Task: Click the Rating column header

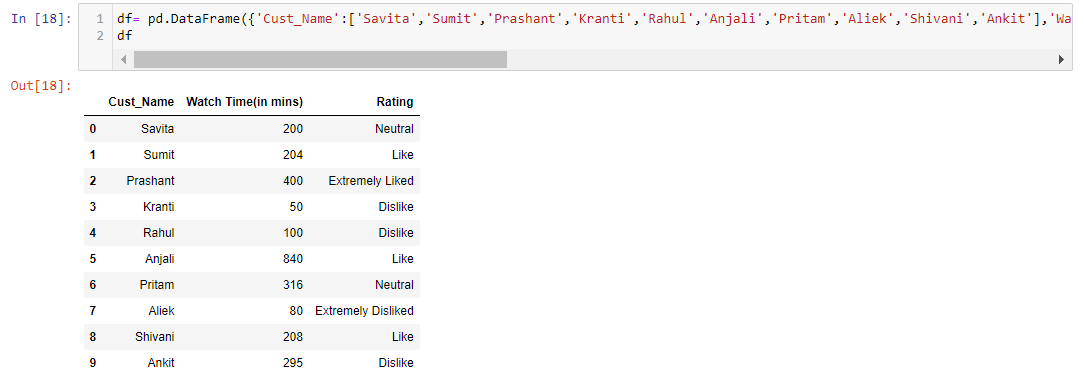Action: [x=395, y=102]
